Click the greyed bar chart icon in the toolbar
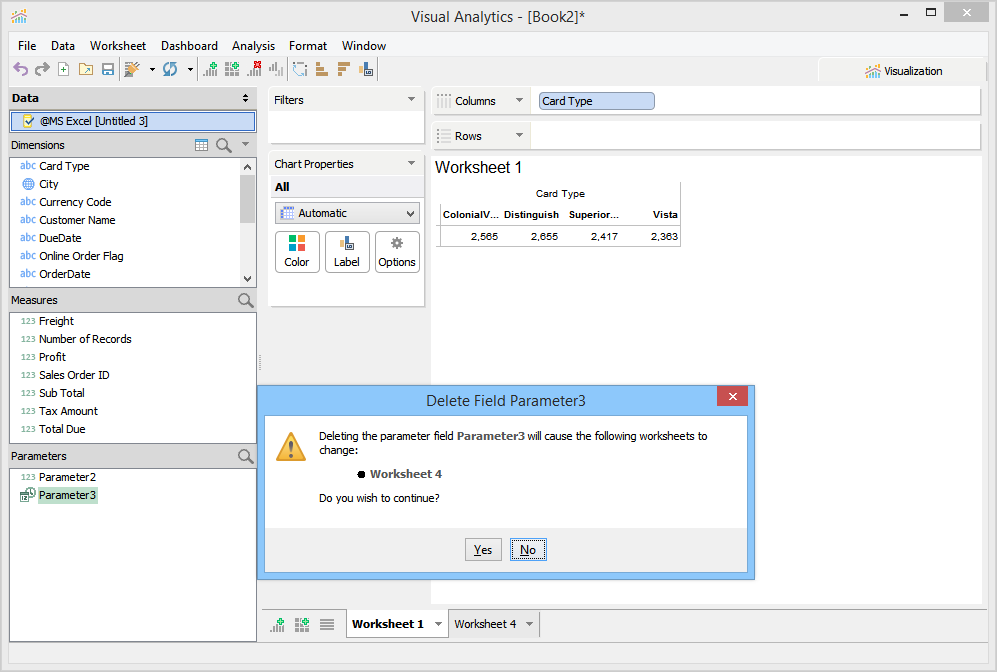This screenshot has width=997, height=672. pyautogui.click(x=276, y=69)
